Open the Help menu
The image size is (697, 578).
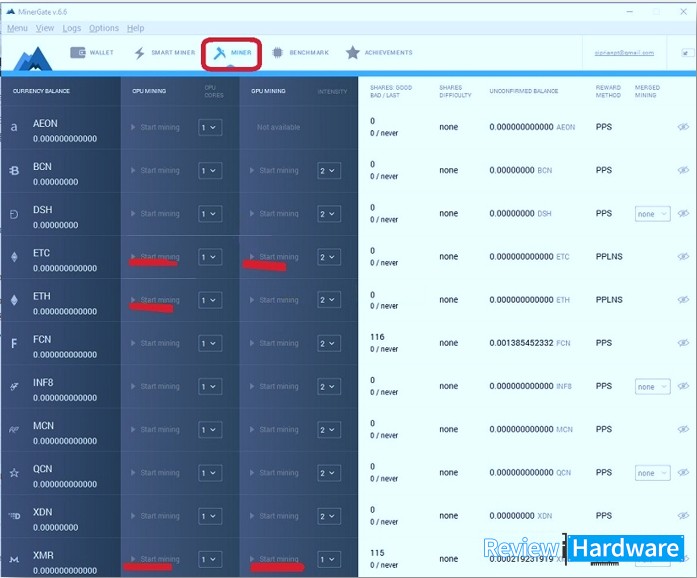pos(136,28)
